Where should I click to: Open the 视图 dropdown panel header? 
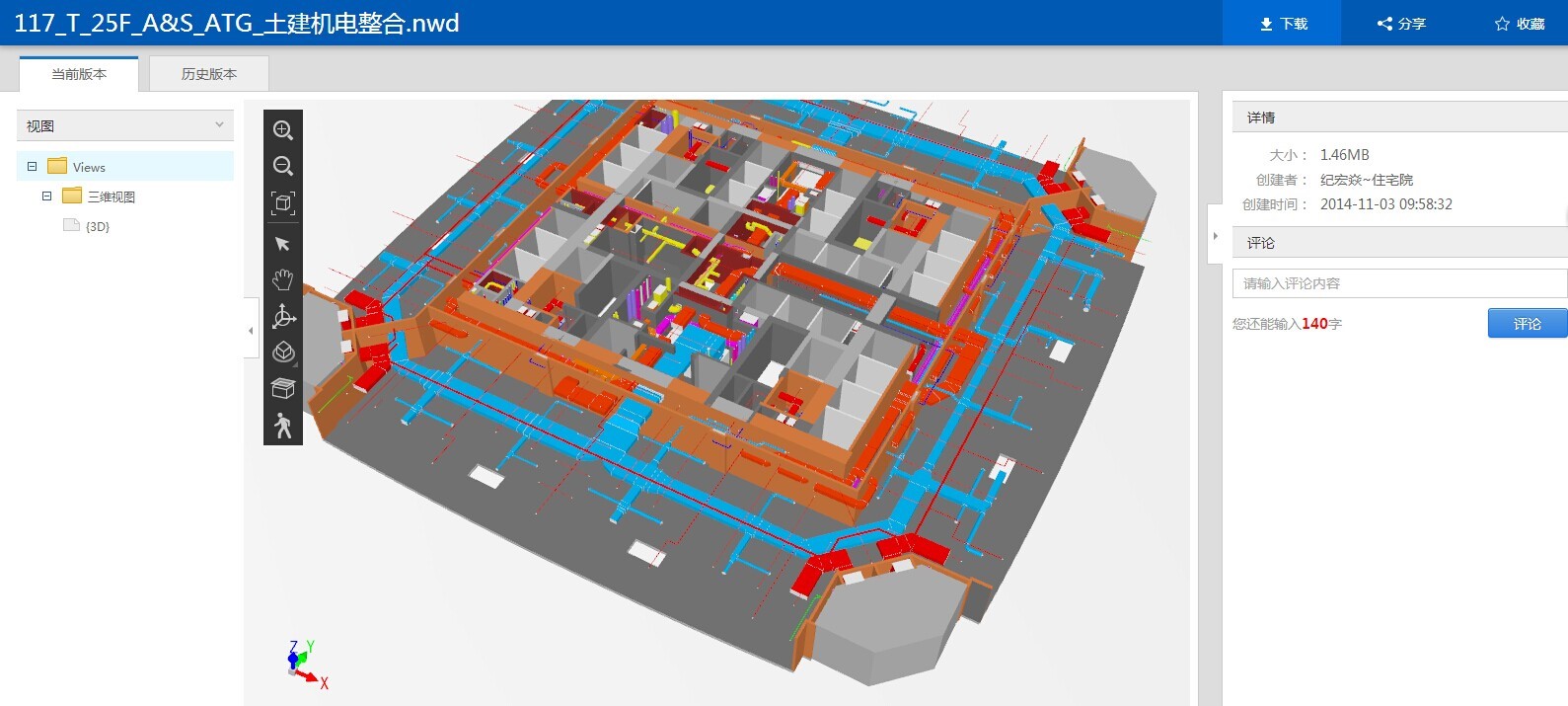(125, 125)
